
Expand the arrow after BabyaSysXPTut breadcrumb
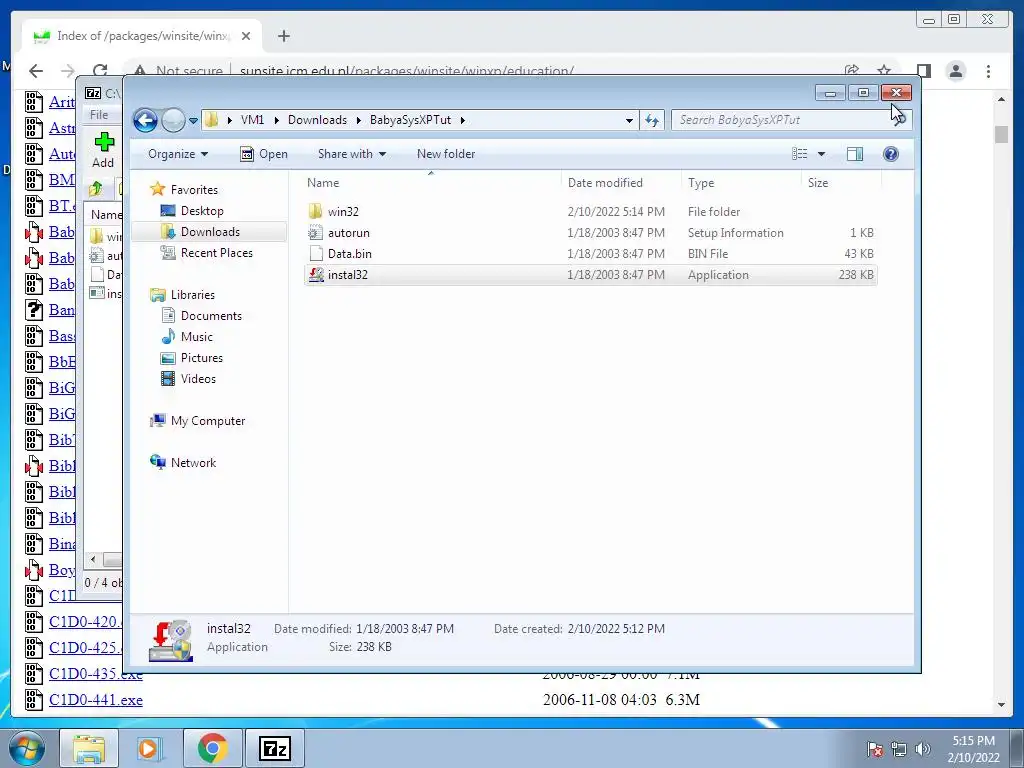[462, 120]
